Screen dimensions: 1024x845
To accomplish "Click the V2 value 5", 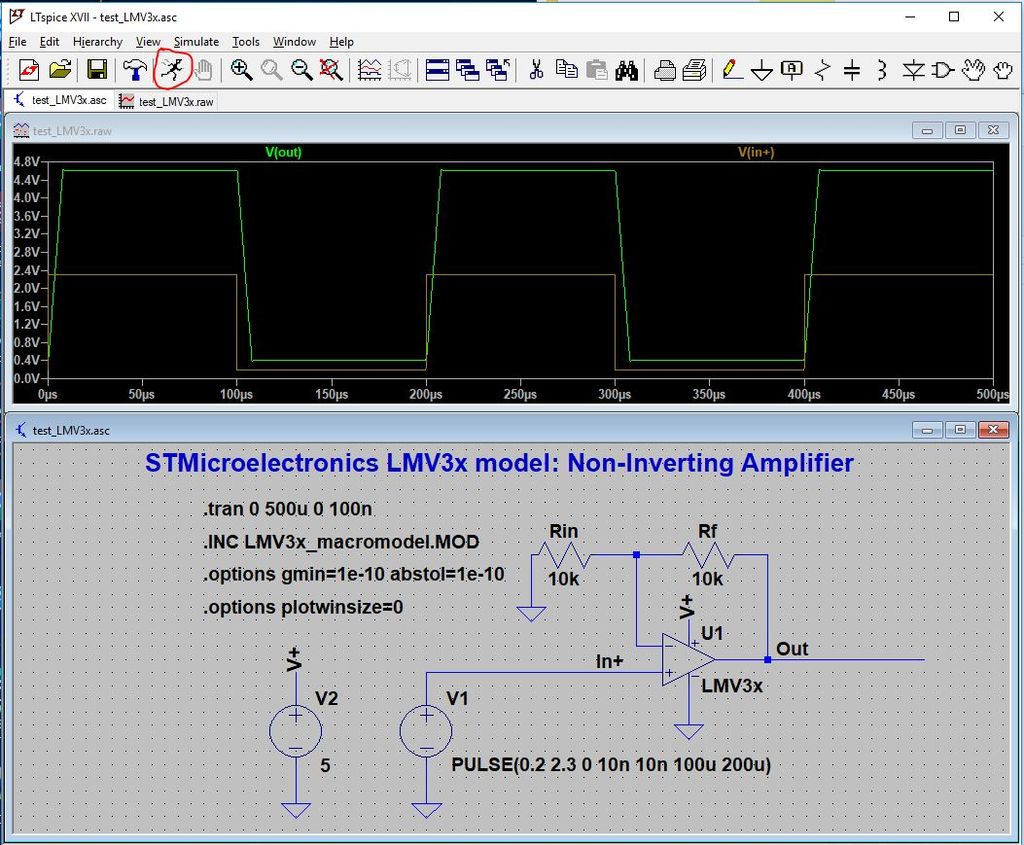I will tap(325, 765).
